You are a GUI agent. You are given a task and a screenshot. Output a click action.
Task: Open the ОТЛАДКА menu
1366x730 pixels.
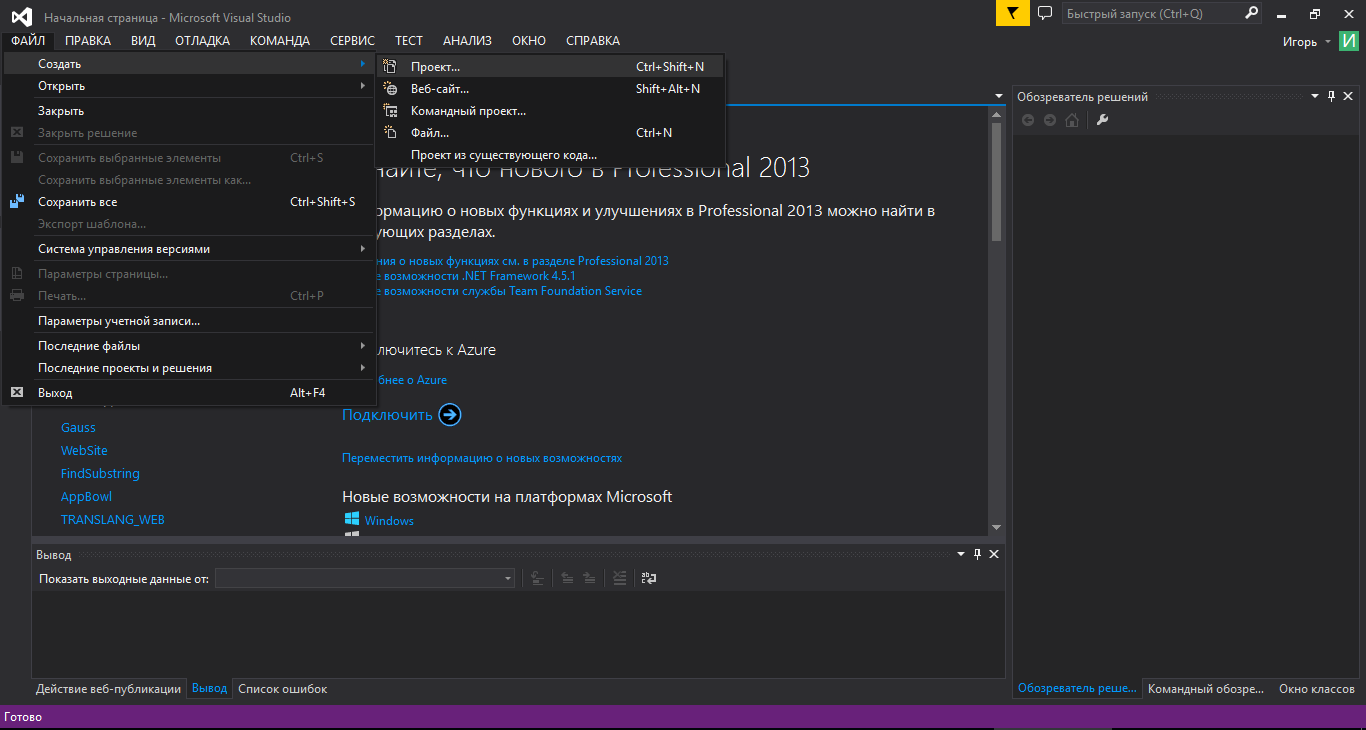(202, 41)
